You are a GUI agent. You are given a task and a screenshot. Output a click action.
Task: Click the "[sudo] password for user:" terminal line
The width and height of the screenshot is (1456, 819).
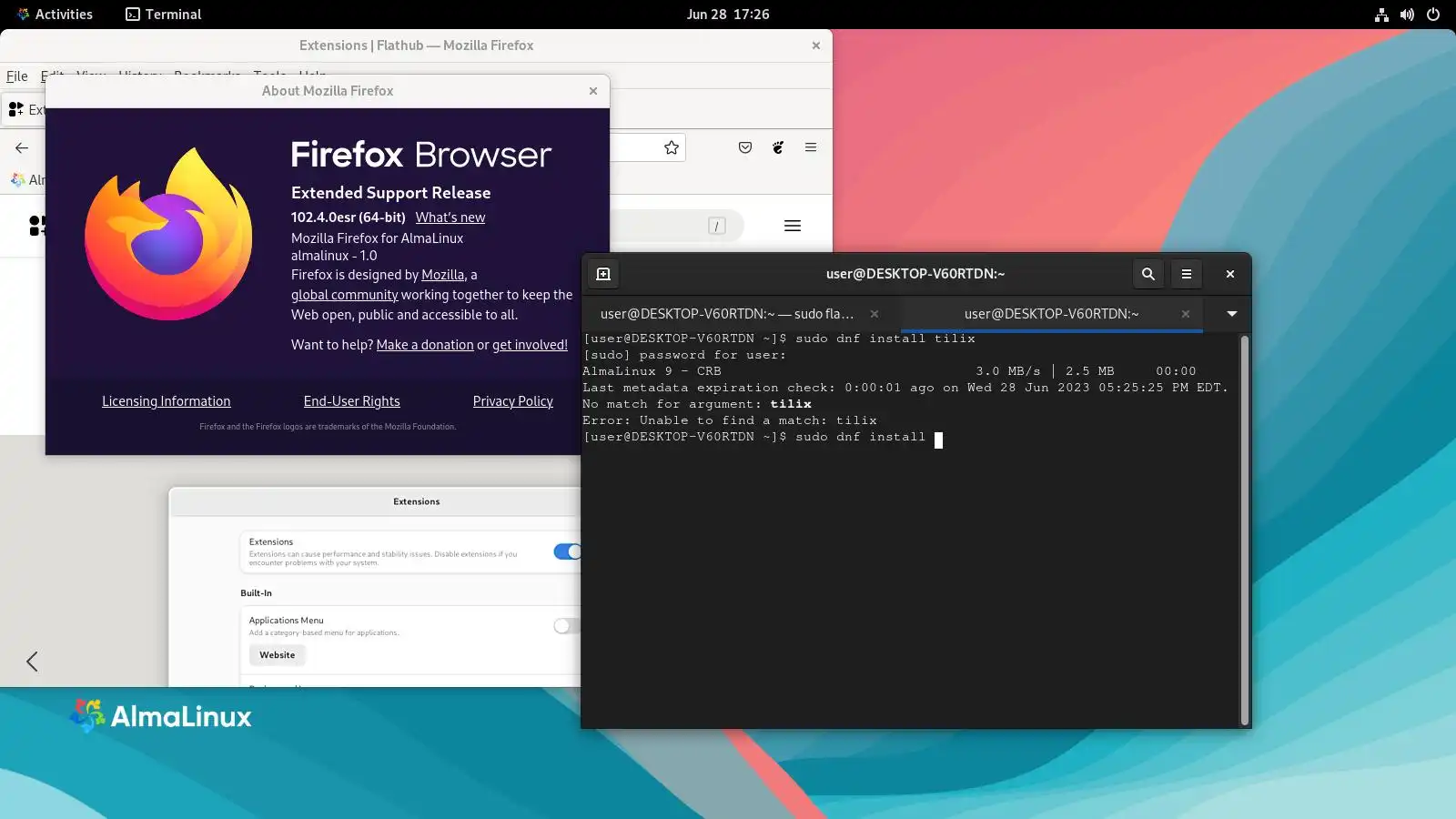(x=684, y=355)
